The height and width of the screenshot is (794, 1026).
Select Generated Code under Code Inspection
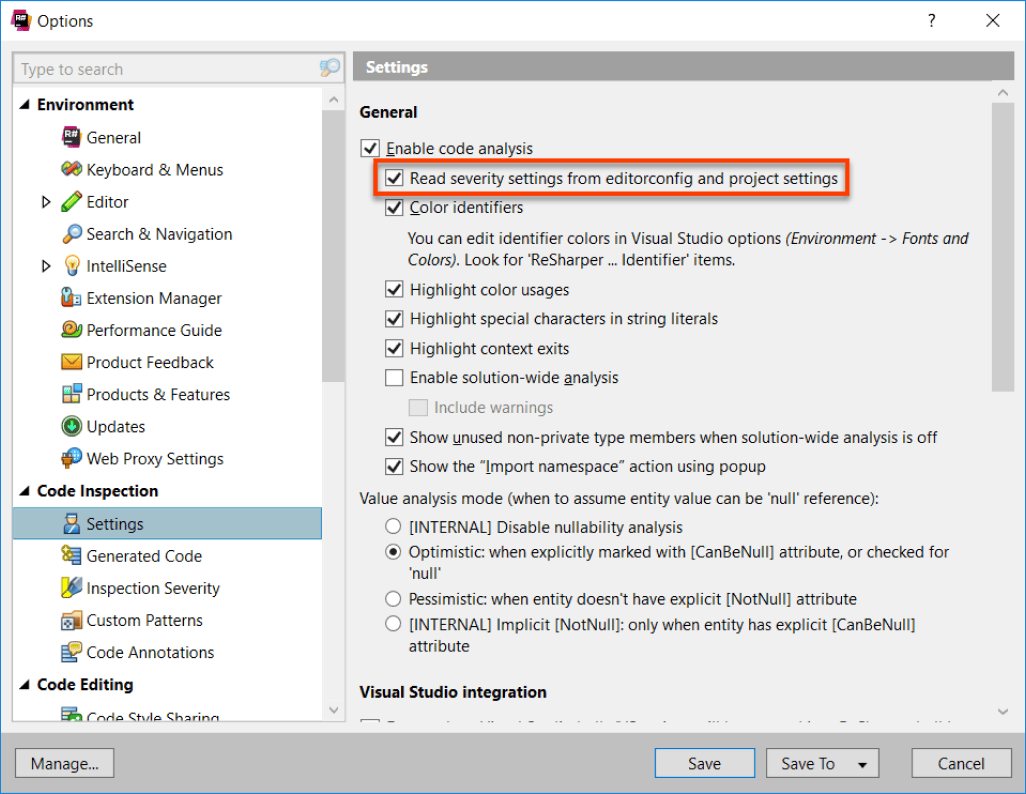(x=145, y=555)
